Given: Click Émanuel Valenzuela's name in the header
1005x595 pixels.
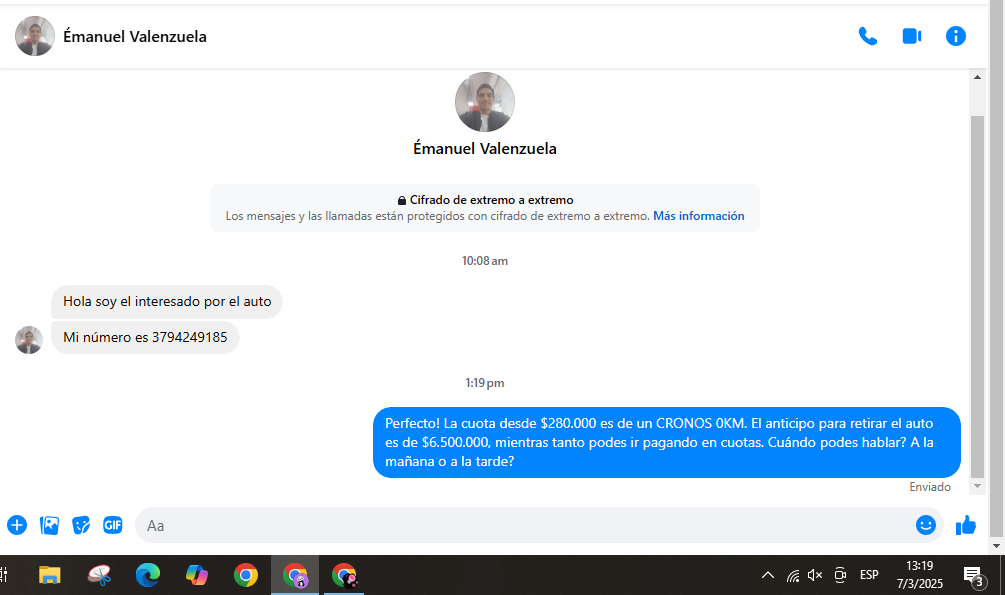Looking at the screenshot, I should 135,37.
